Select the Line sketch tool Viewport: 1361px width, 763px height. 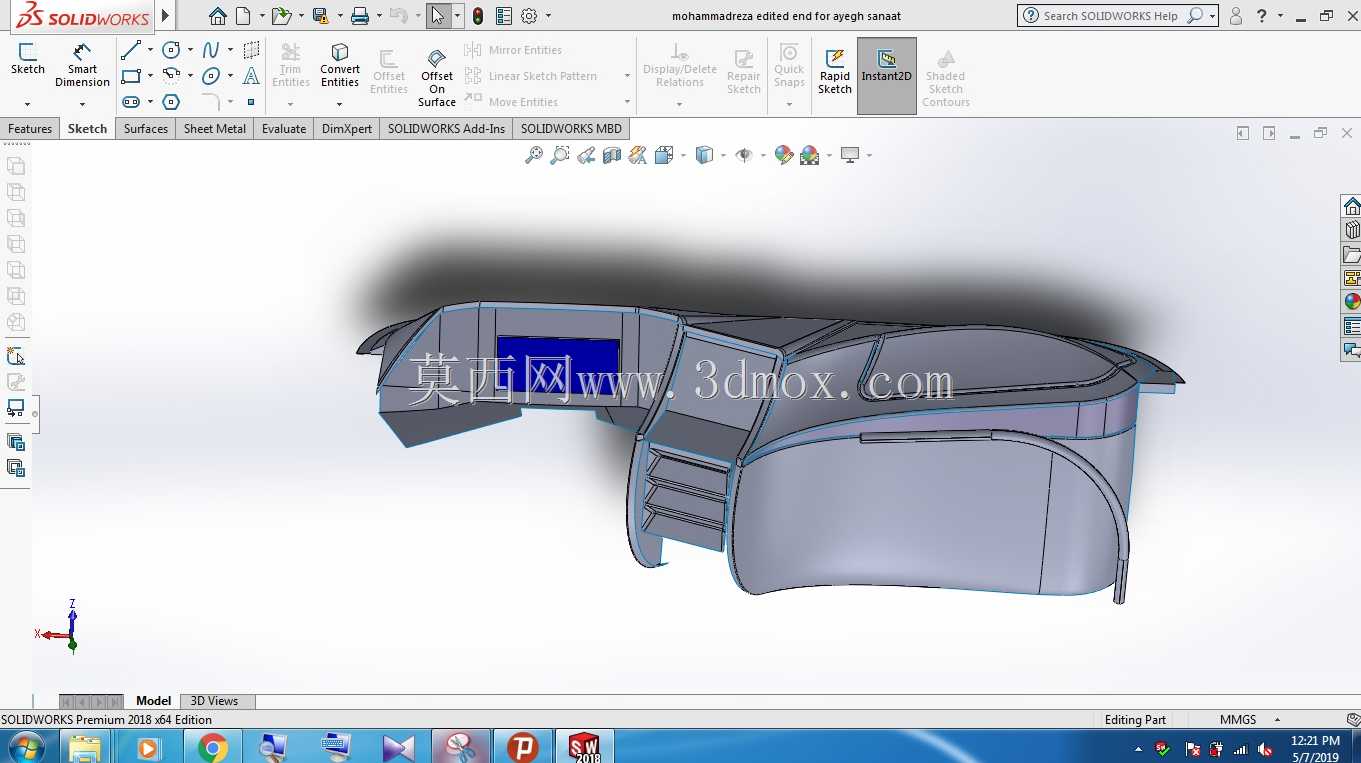coord(131,50)
